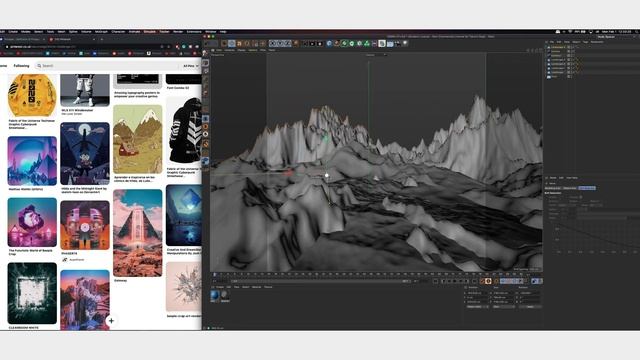
Task: Open Create menu in Material Manager
Action: pyautogui.click(x=220, y=287)
